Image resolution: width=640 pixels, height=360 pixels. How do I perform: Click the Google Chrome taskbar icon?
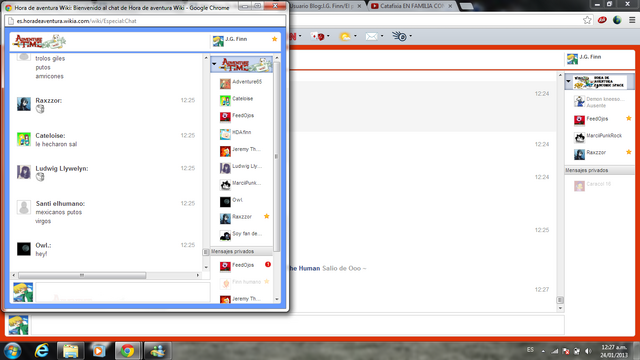127,351
